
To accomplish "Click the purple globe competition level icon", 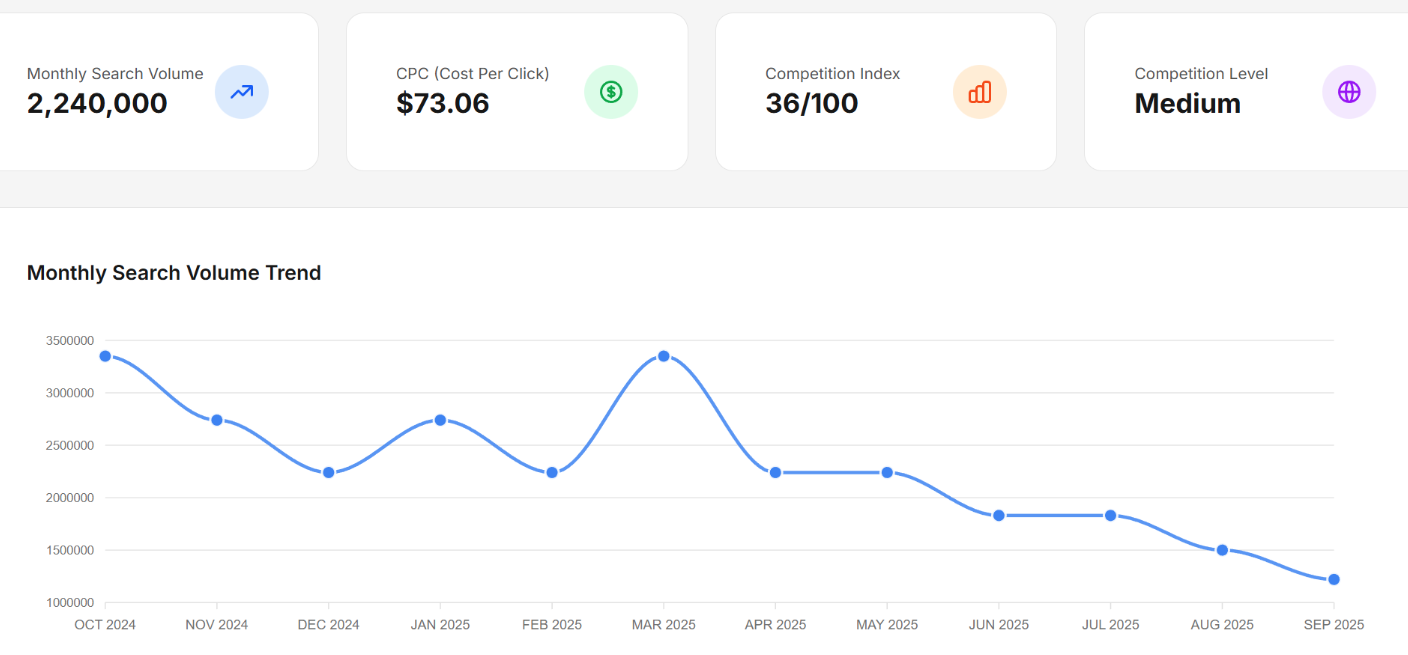I will pos(1349,92).
